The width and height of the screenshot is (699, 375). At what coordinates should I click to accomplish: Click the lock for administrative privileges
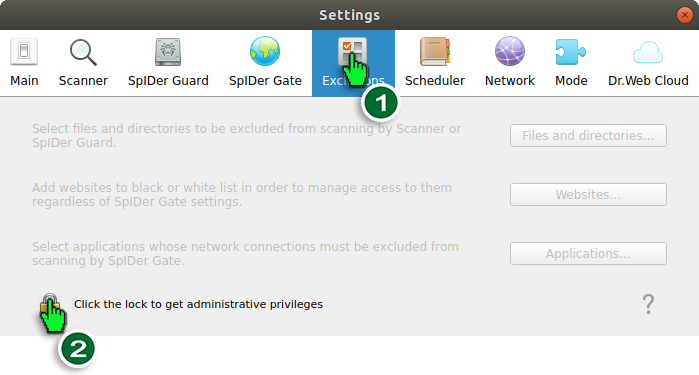pyautogui.click(x=50, y=305)
